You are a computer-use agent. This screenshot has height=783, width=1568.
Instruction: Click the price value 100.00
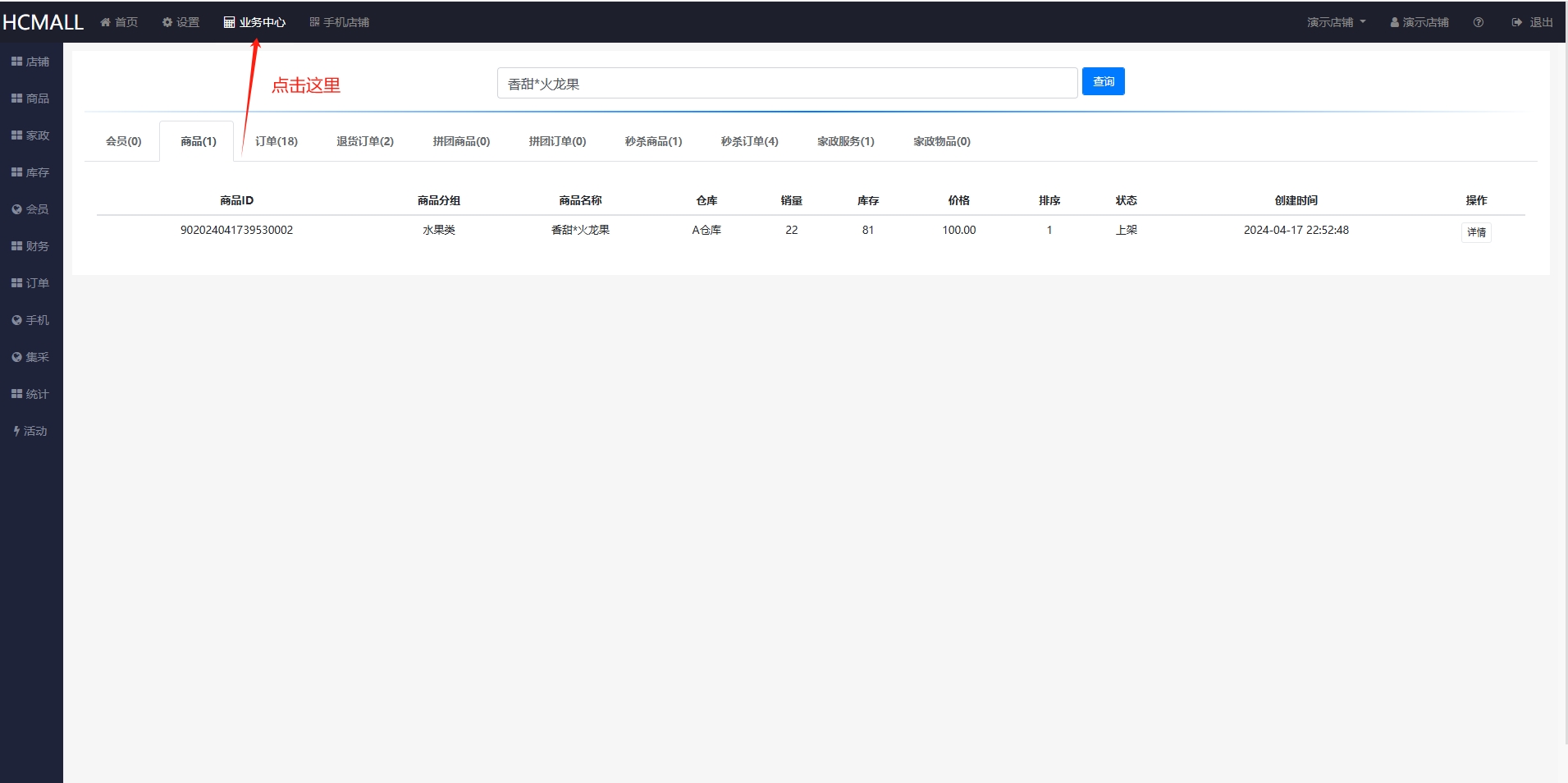958,230
